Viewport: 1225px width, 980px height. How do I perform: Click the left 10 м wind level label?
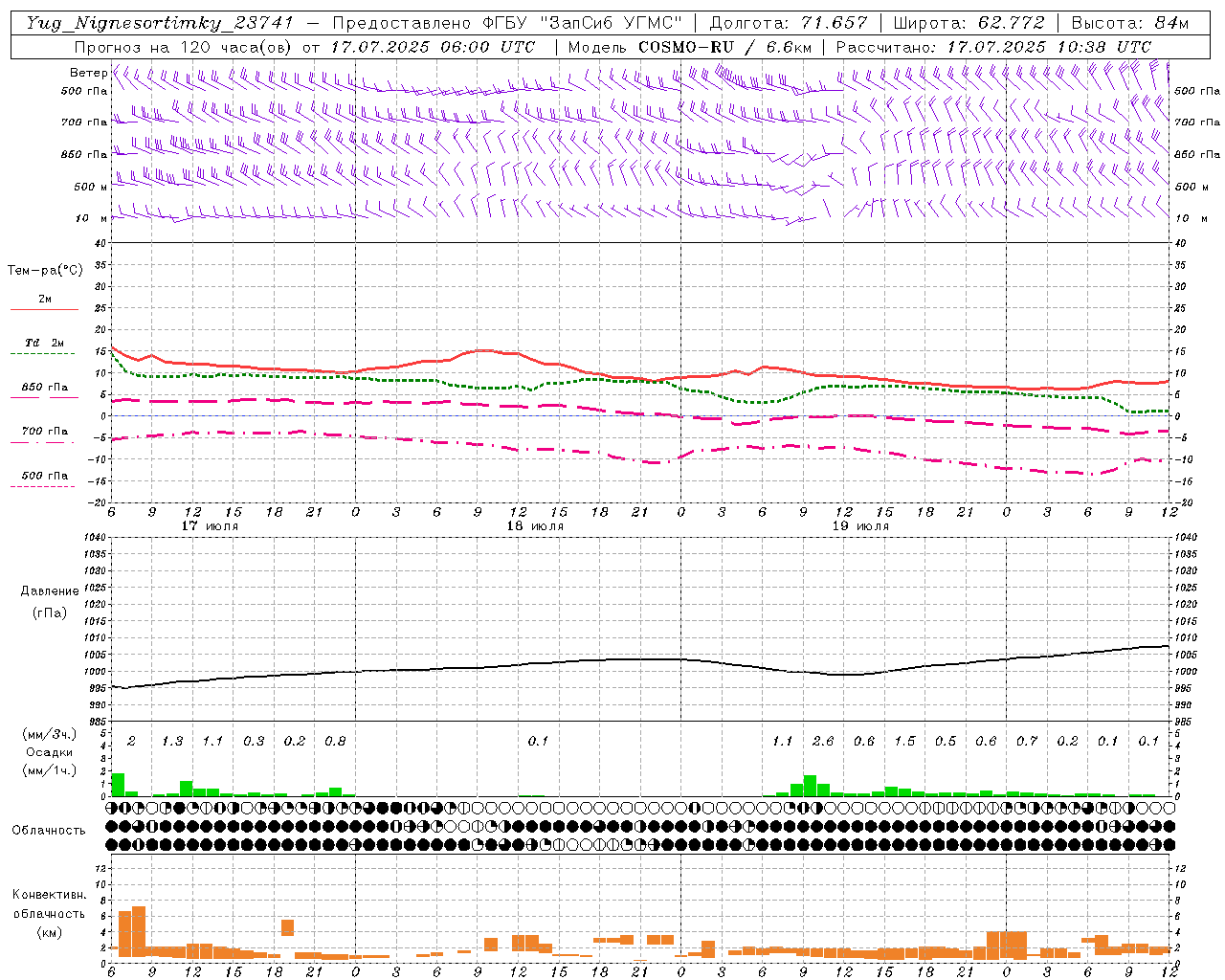[x=91, y=218]
